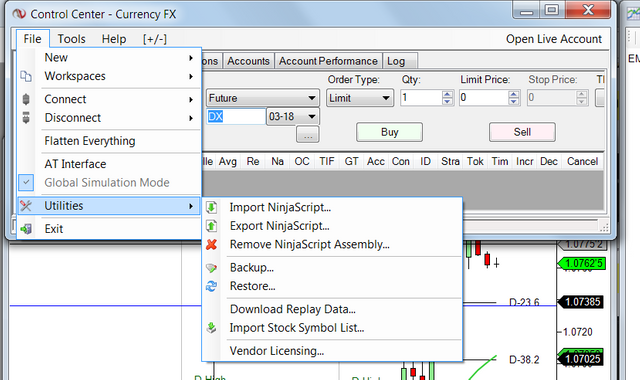Screen dimensions: 640x380
Task: Click the Import Stock Symbol List icon
Action: [x=211, y=328]
